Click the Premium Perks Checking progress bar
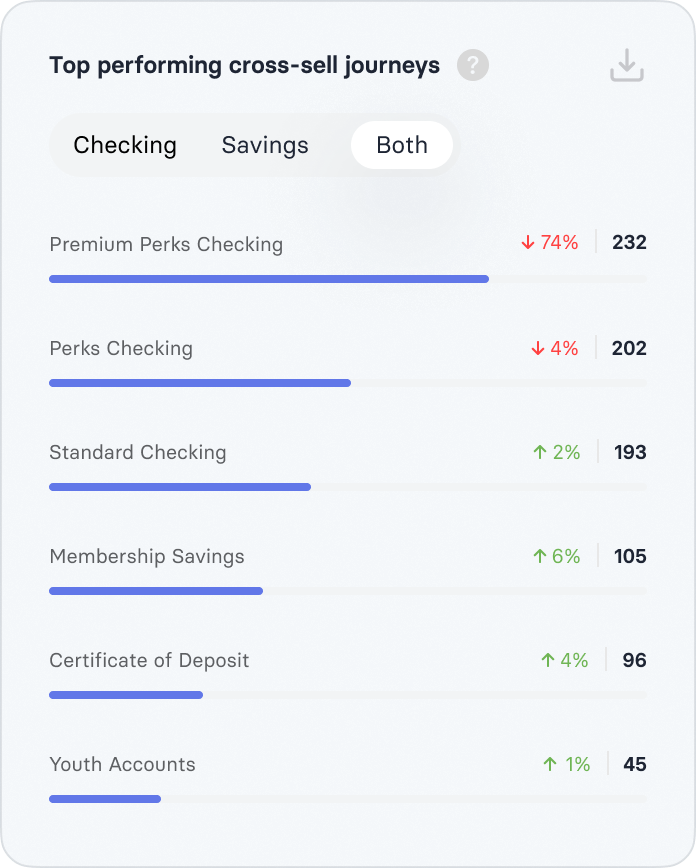The width and height of the screenshot is (696, 868). pyautogui.click(x=268, y=279)
